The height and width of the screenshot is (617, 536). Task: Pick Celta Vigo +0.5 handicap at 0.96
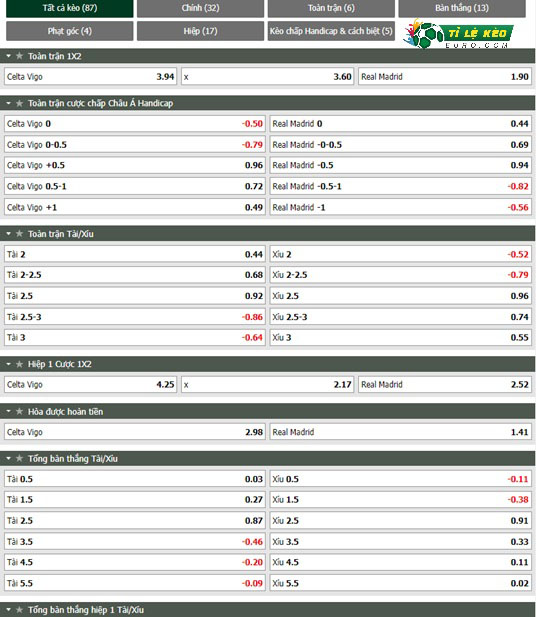point(135,165)
